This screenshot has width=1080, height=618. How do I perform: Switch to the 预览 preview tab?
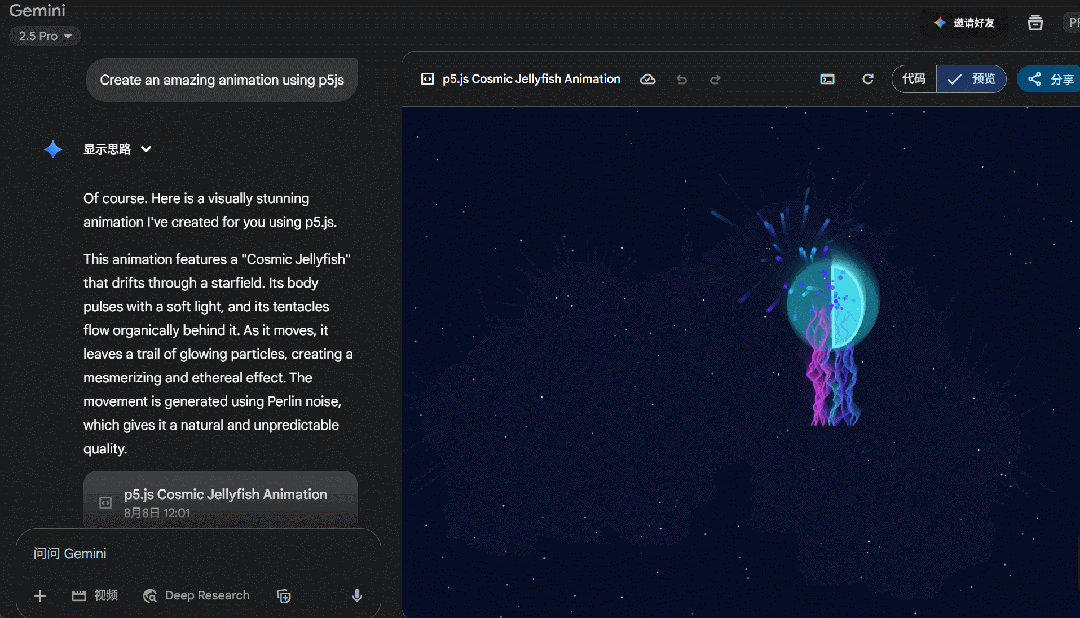point(971,79)
